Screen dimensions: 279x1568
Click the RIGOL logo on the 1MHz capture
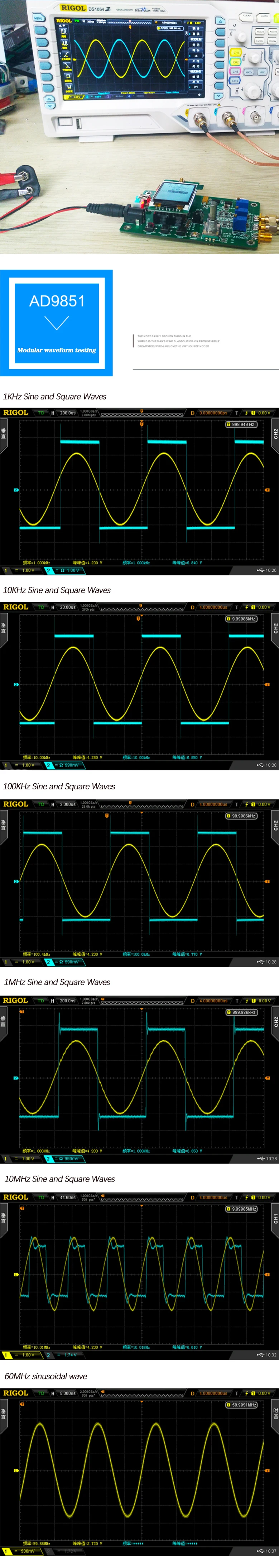pyautogui.click(x=16, y=1001)
